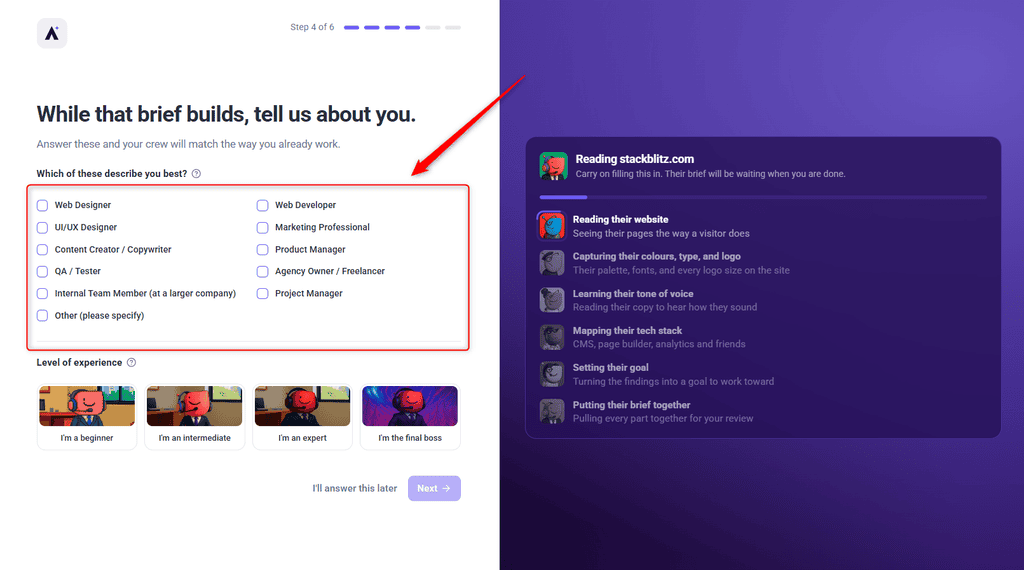The image size is (1024, 570).
Task: Click 'Mapping their tech stack' title
Action: (627, 331)
